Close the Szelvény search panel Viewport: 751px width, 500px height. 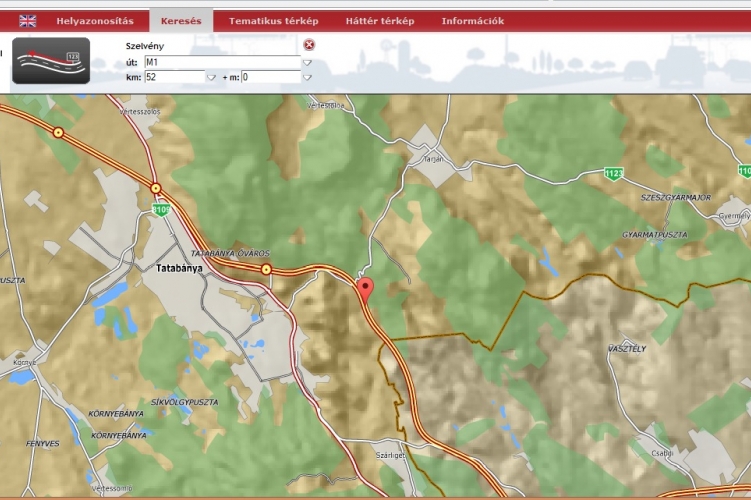coord(309,45)
